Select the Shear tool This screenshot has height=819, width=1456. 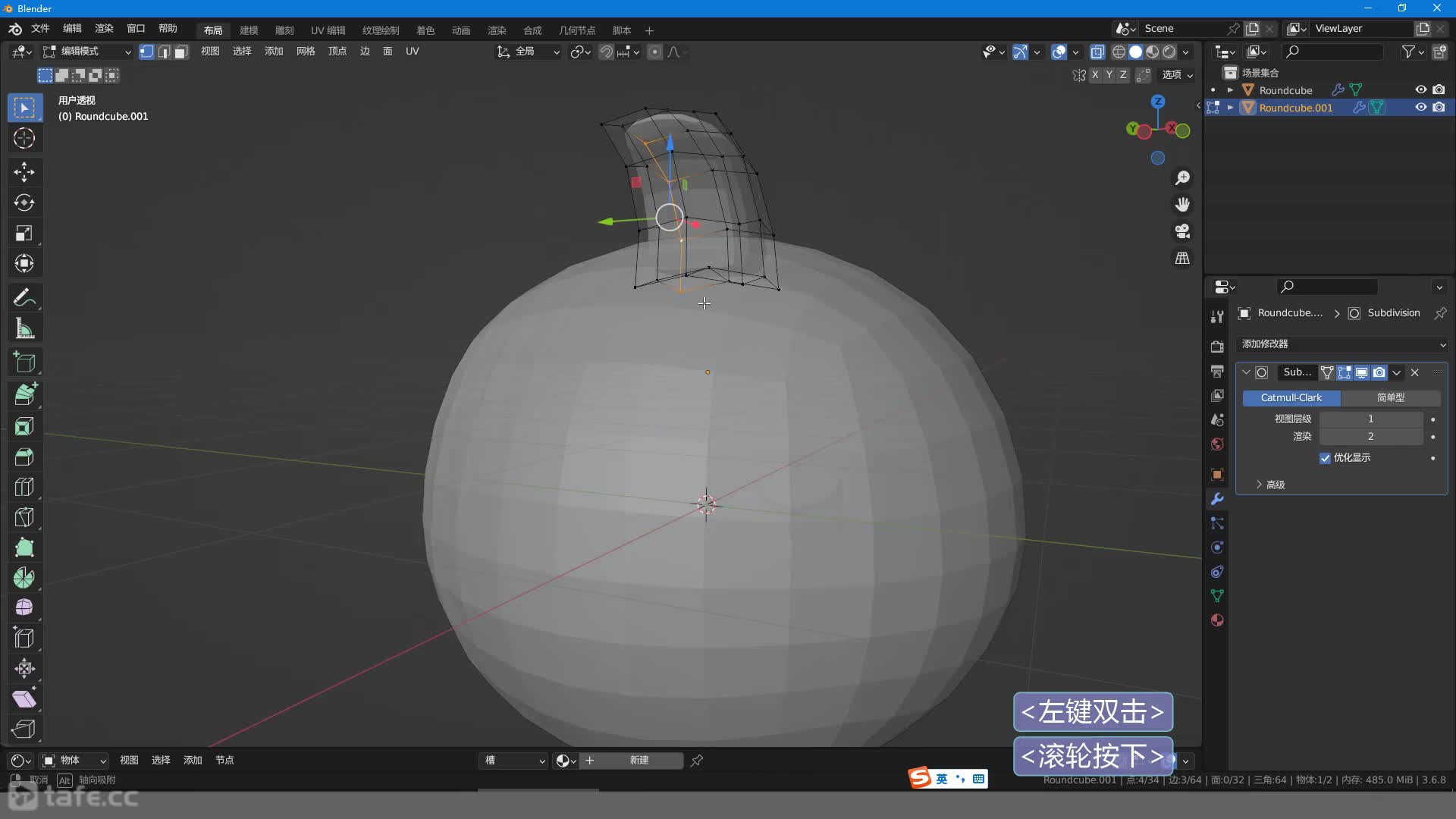[x=24, y=698]
